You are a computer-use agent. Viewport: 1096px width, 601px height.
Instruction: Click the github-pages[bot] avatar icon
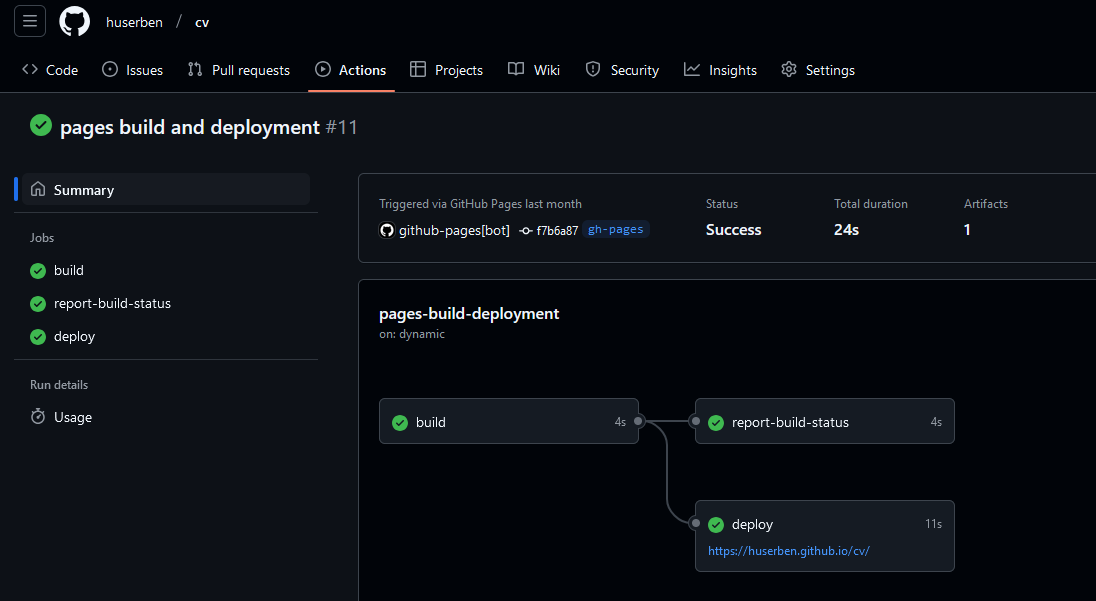pos(387,230)
